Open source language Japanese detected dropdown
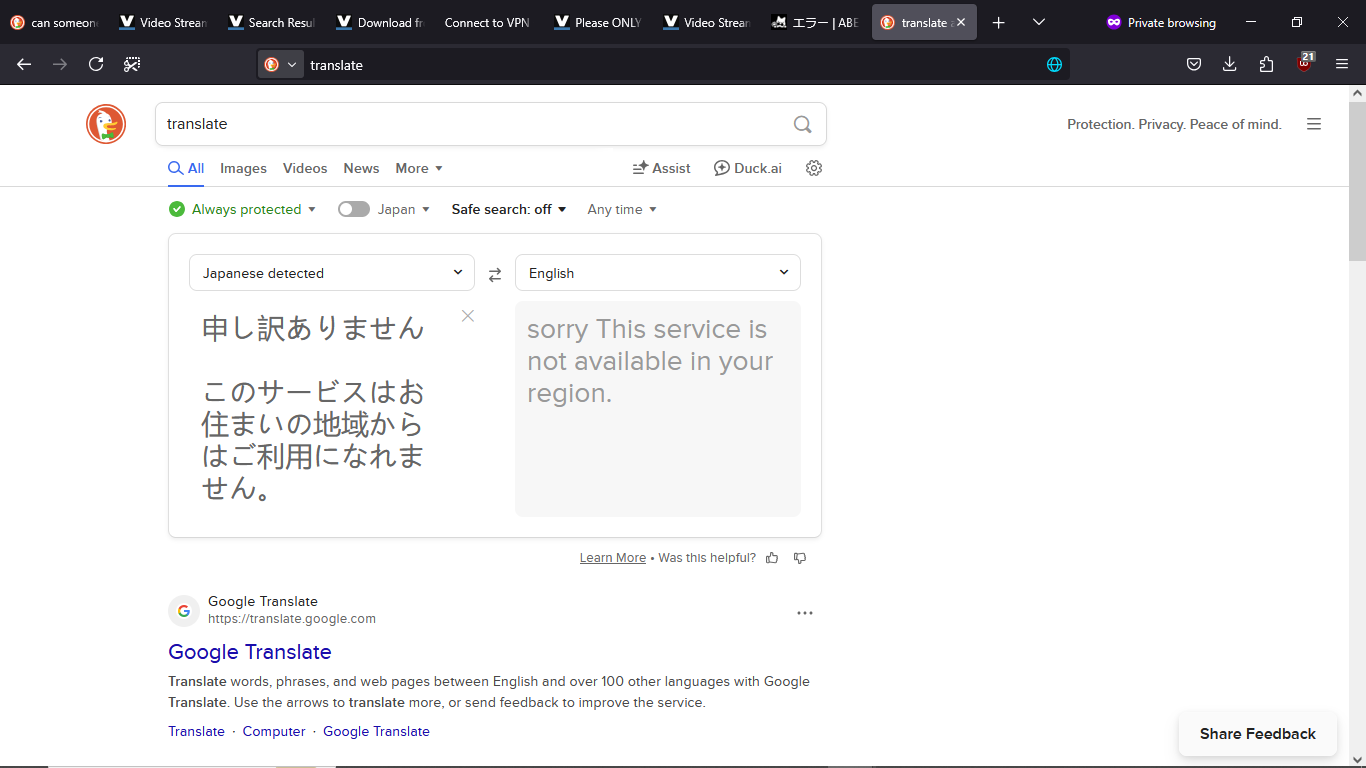This screenshot has width=1366, height=768. click(332, 273)
